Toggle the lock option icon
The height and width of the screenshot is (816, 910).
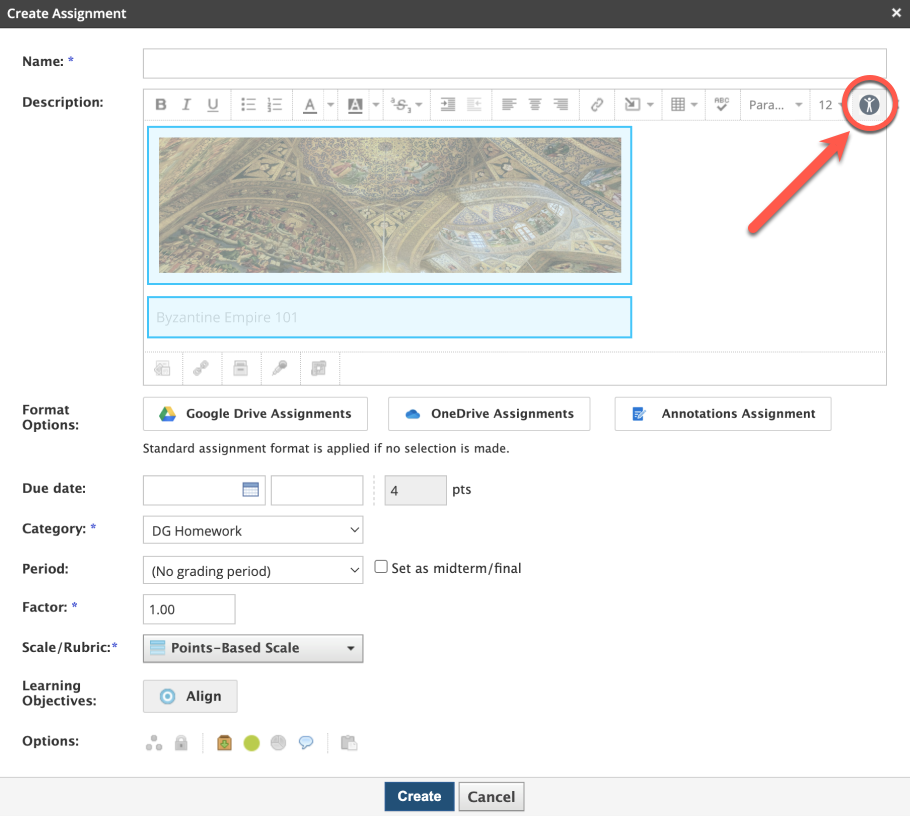(x=181, y=743)
